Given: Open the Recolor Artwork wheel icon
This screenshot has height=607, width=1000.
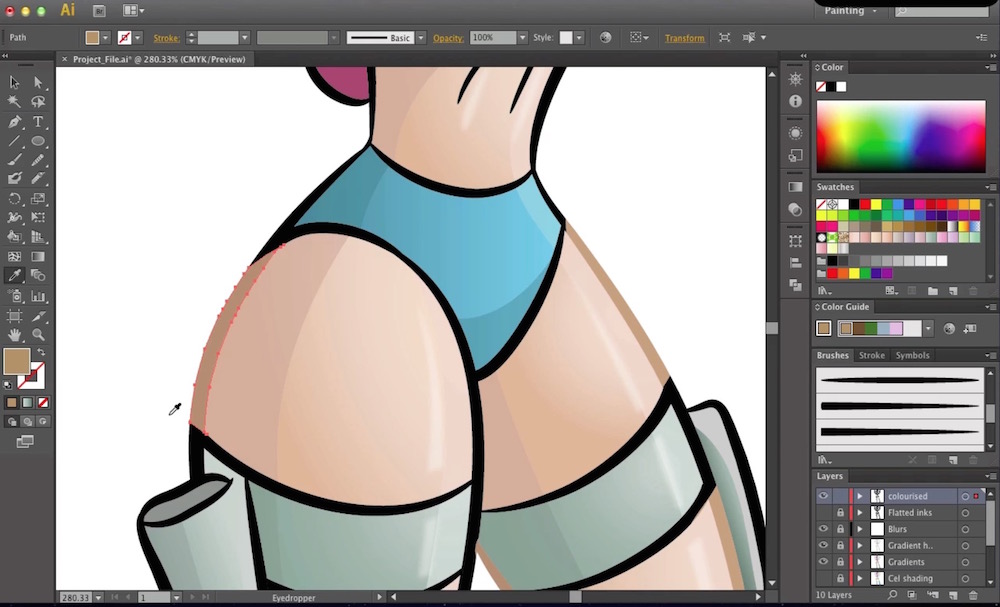Looking at the screenshot, I should click(x=605, y=38).
